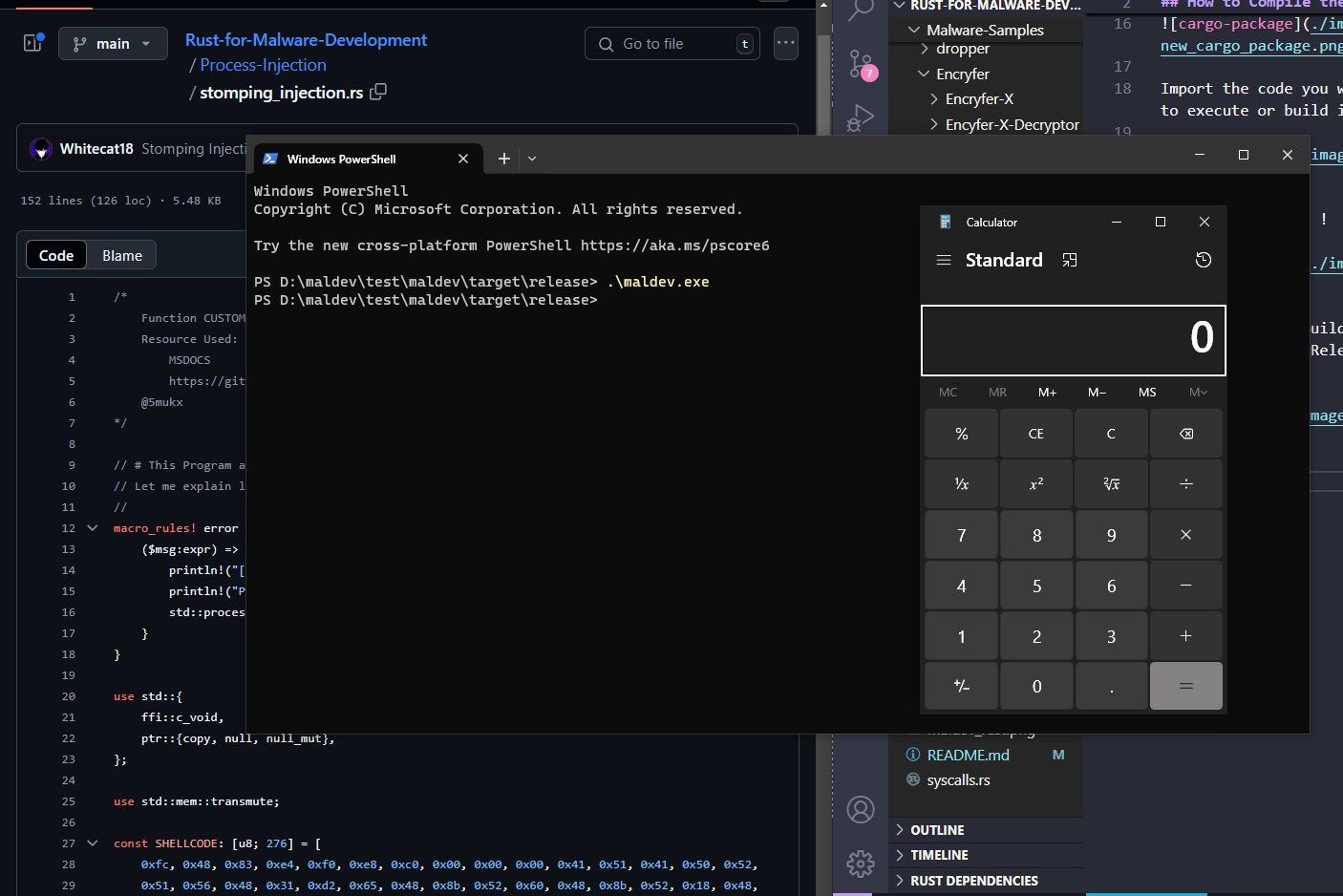
Task: Open VS Code Search view icon
Action: (861, 11)
